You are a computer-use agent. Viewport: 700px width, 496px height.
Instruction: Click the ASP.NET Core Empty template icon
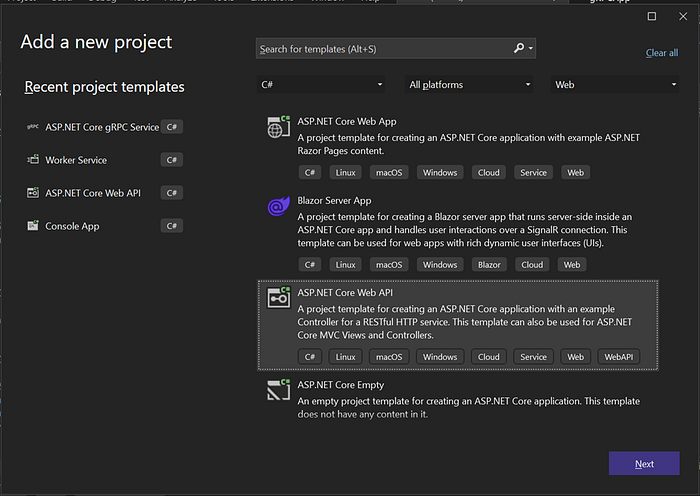pos(279,390)
